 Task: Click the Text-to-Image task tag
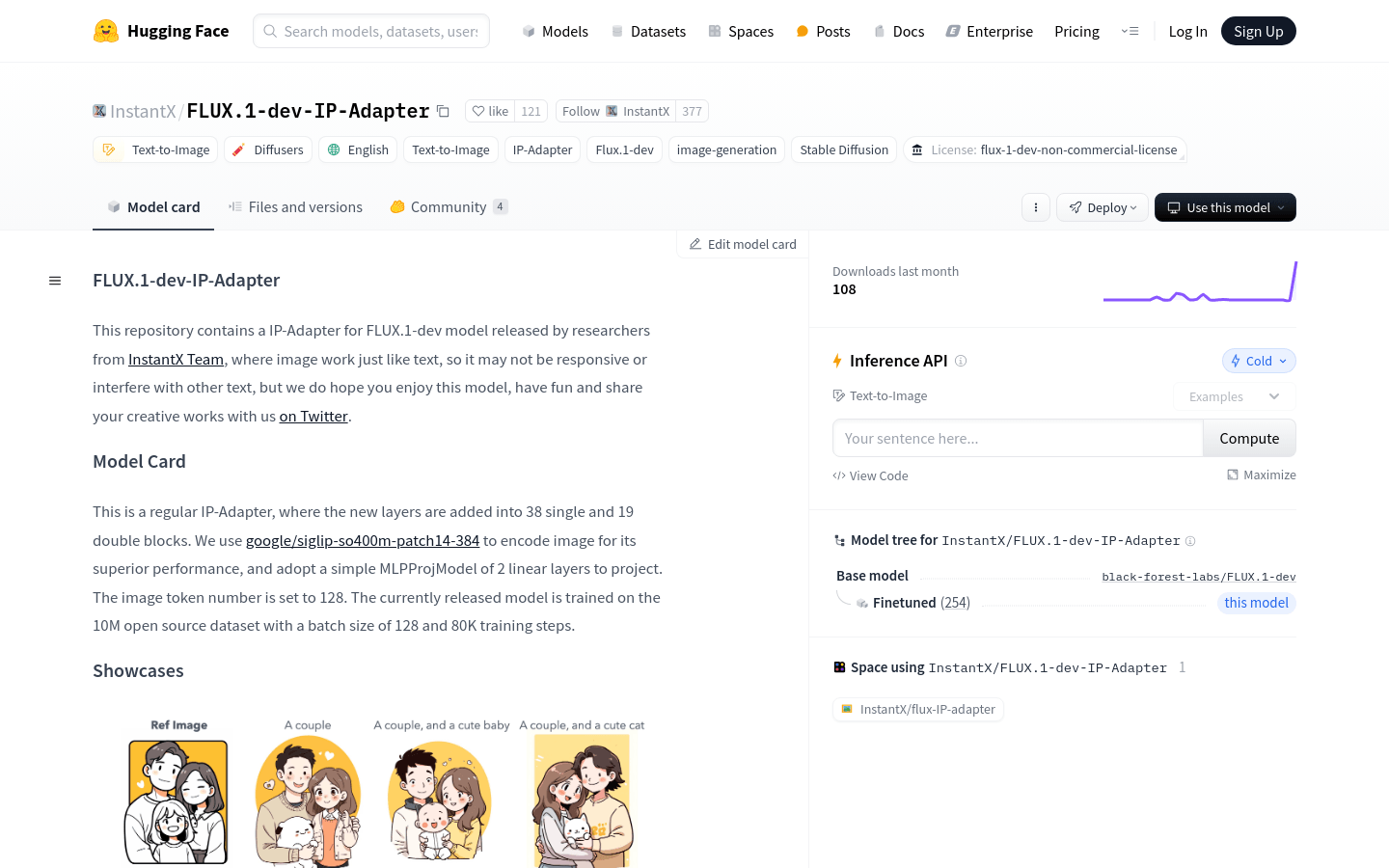point(155,149)
